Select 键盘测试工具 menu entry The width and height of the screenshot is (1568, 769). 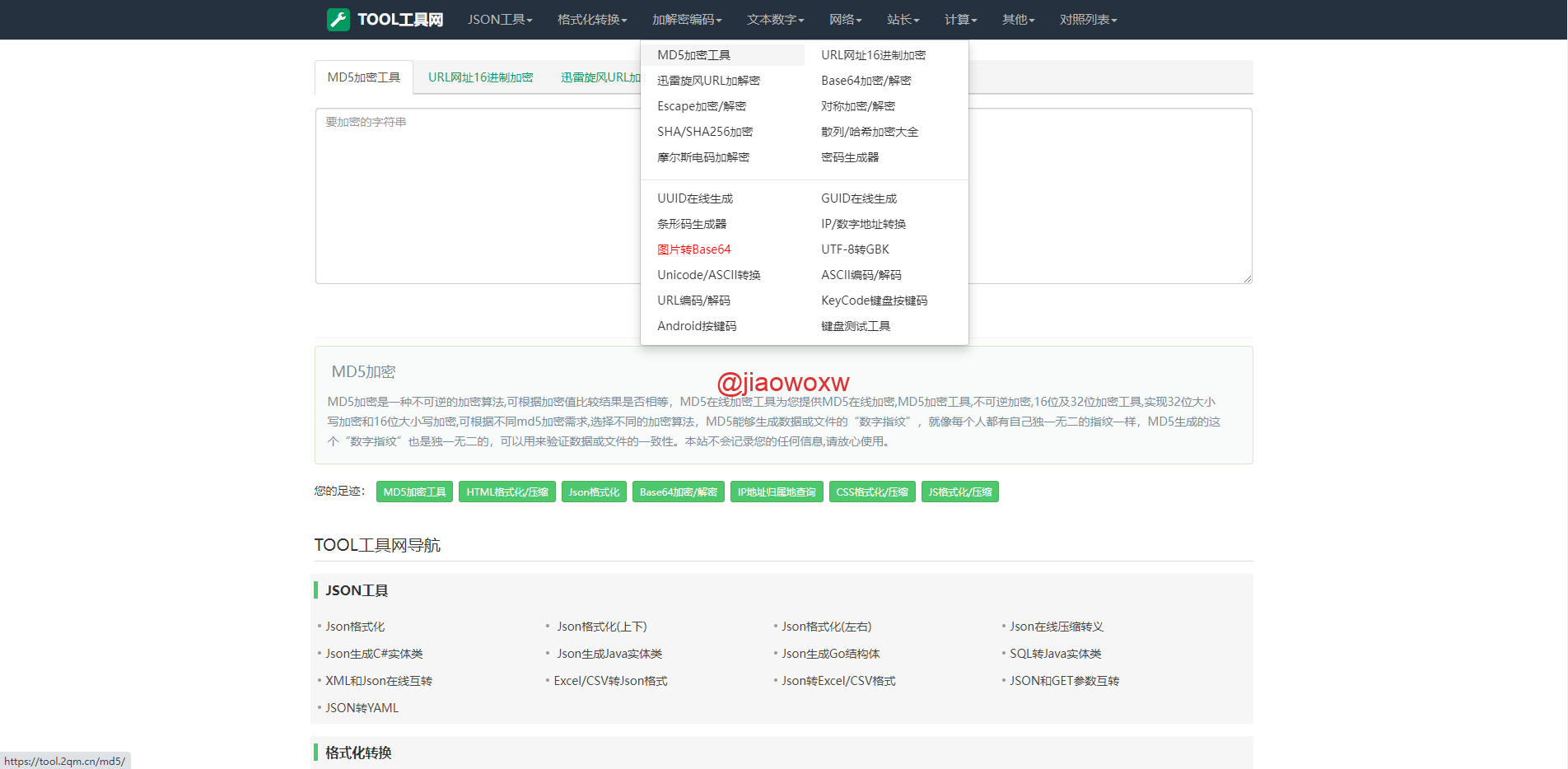(856, 326)
